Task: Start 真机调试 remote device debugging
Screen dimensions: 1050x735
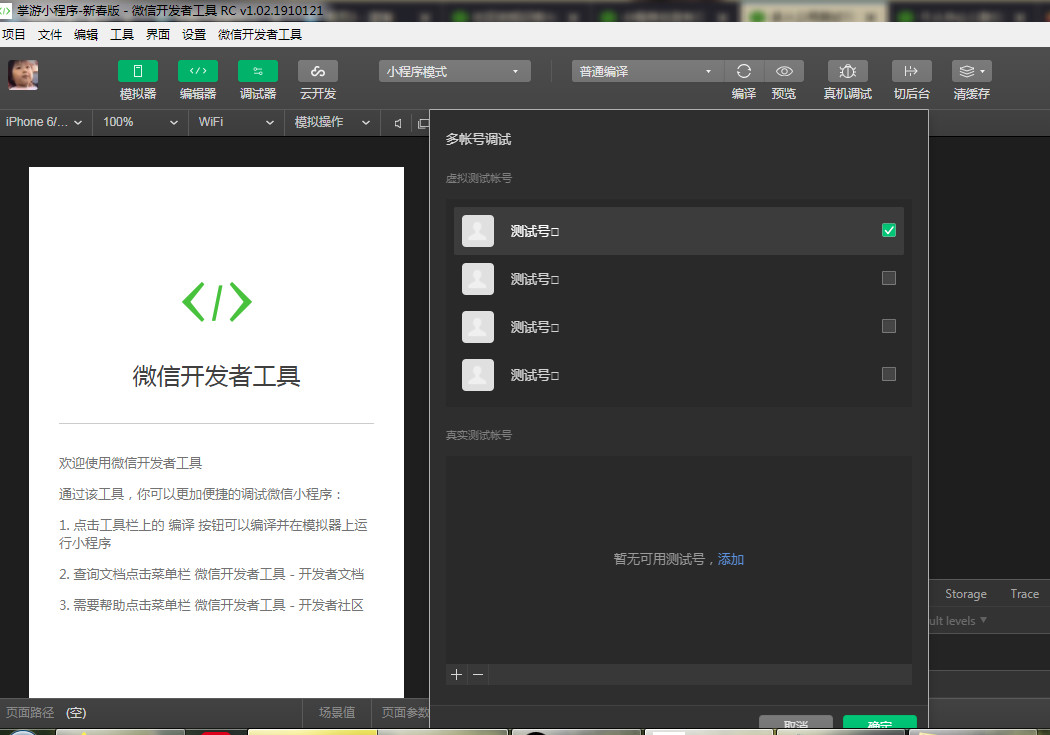Action: [x=848, y=71]
